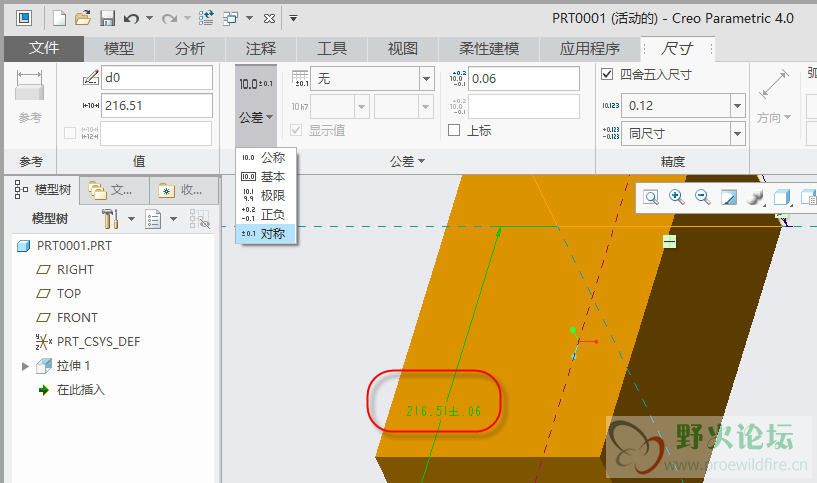Click the Regenerate model icon
The height and width of the screenshot is (483, 817).
pos(206,19)
